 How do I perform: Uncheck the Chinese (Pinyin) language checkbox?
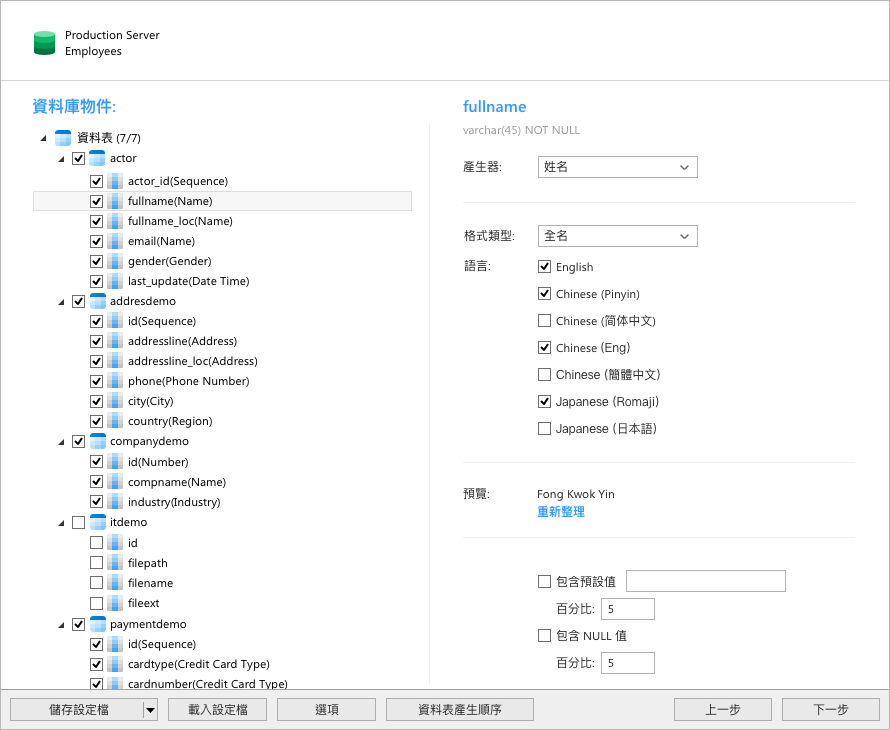coord(544,293)
